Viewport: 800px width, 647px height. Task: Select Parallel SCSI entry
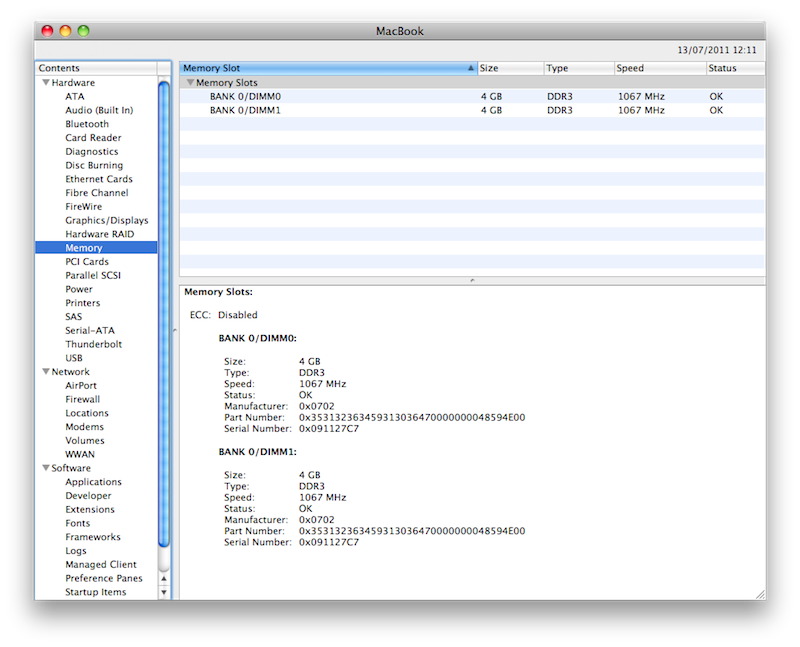pos(93,276)
